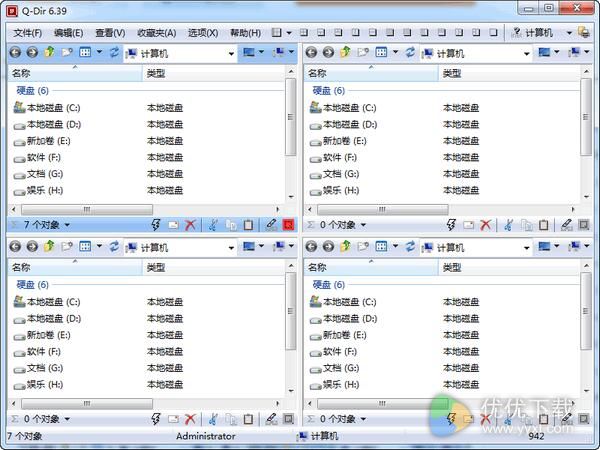Open view mode dropdown arrow in top-left pane
Viewport: 600px width, 450px height.
point(99,52)
